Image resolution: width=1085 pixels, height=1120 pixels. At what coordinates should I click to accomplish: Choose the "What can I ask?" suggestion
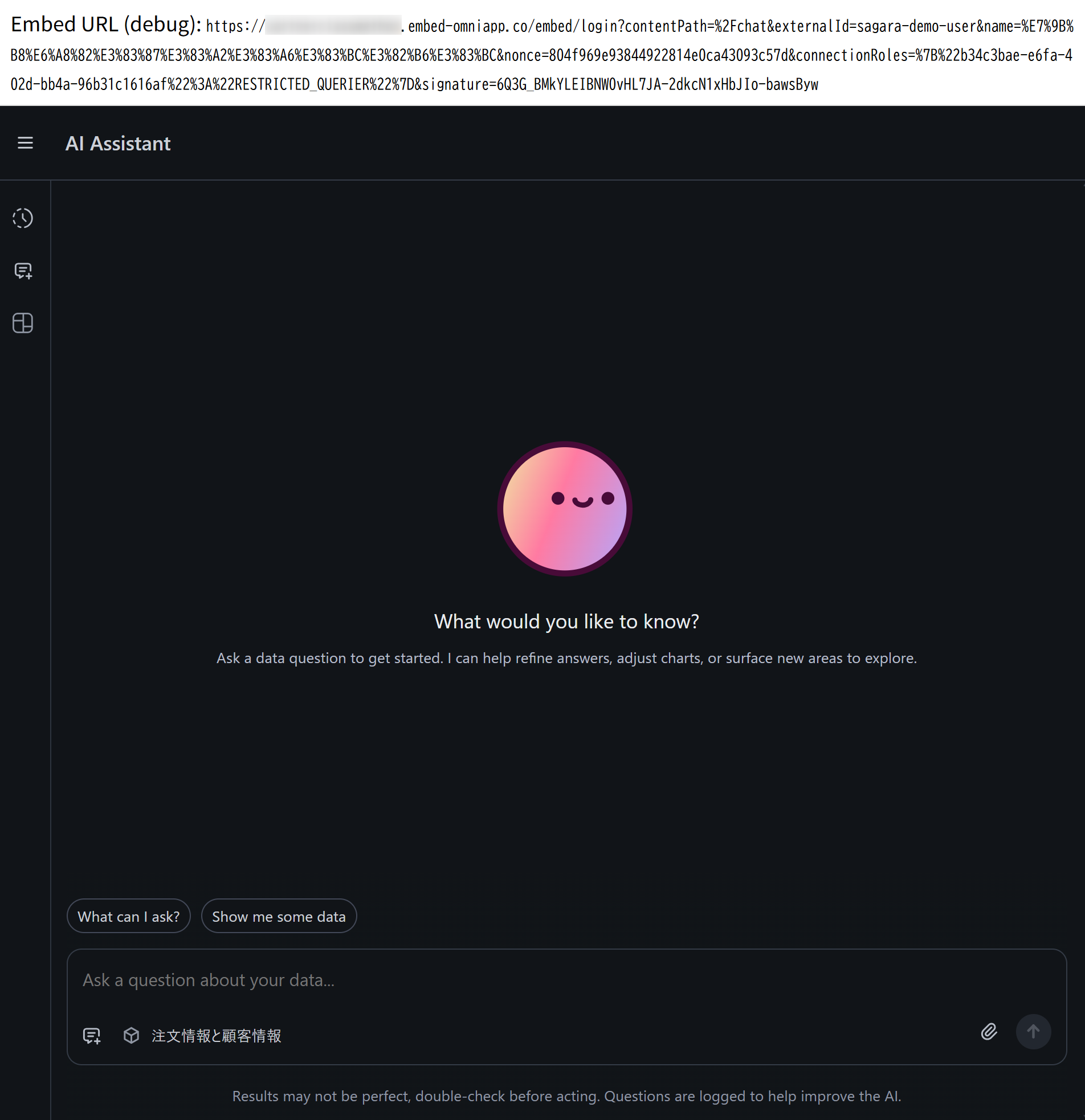[129, 916]
